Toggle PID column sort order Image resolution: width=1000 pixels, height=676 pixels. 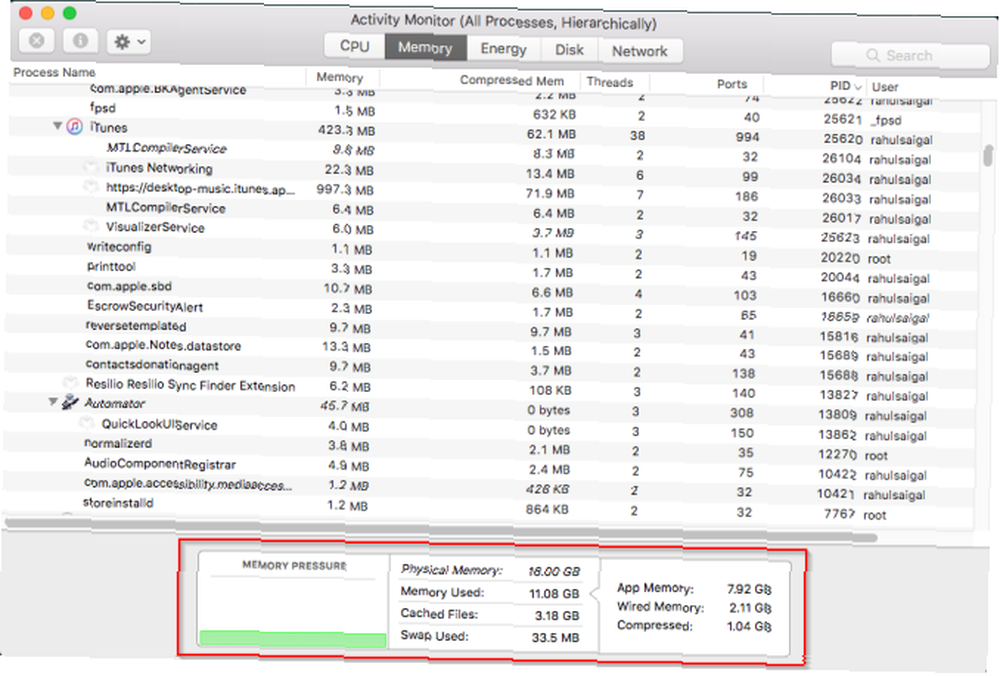point(846,85)
